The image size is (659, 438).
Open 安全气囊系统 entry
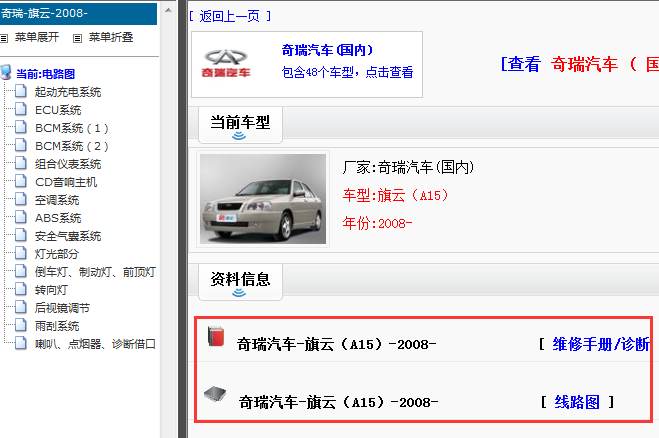(x=68, y=236)
